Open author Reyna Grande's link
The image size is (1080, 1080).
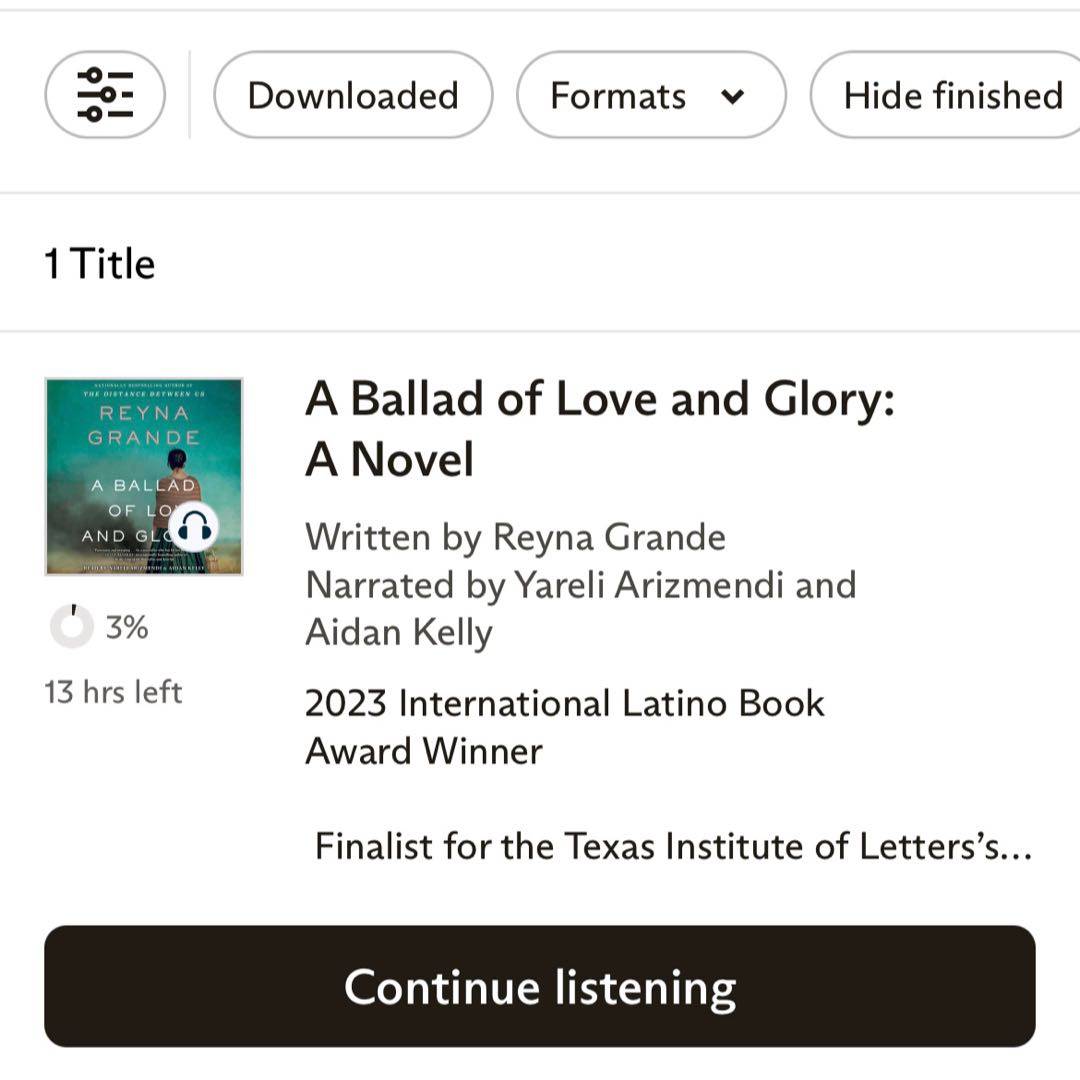click(609, 537)
